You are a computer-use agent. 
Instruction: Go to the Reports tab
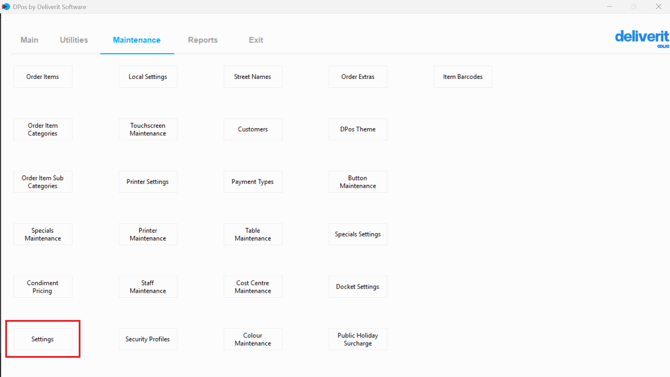(x=203, y=40)
